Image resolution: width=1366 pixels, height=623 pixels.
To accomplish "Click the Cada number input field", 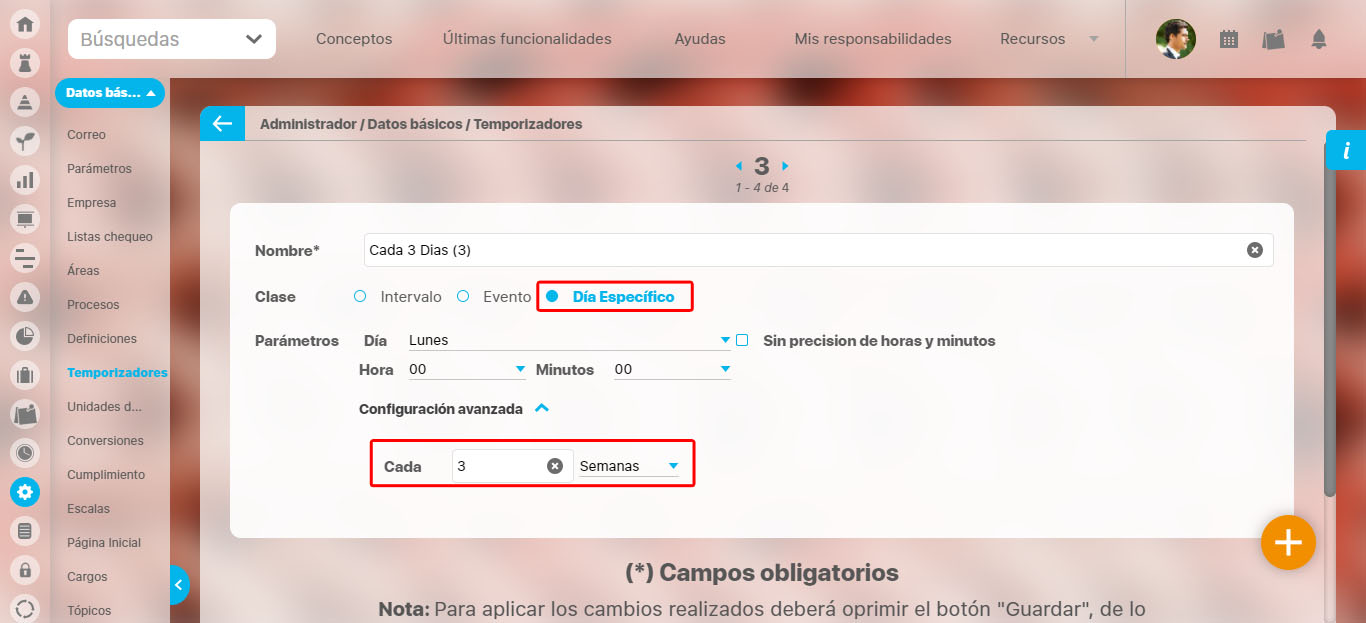I will 499,466.
